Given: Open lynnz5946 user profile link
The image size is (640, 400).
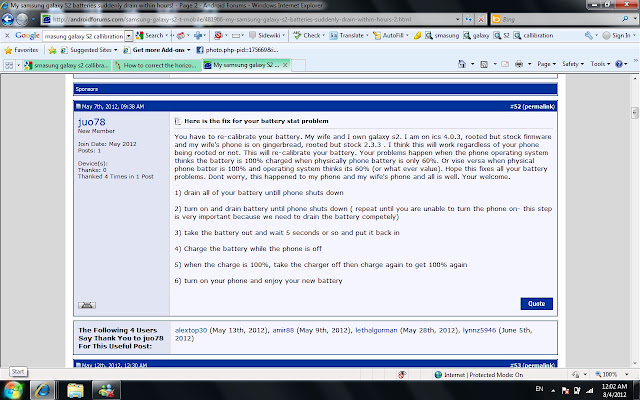Looking at the screenshot, I should click(x=479, y=330).
